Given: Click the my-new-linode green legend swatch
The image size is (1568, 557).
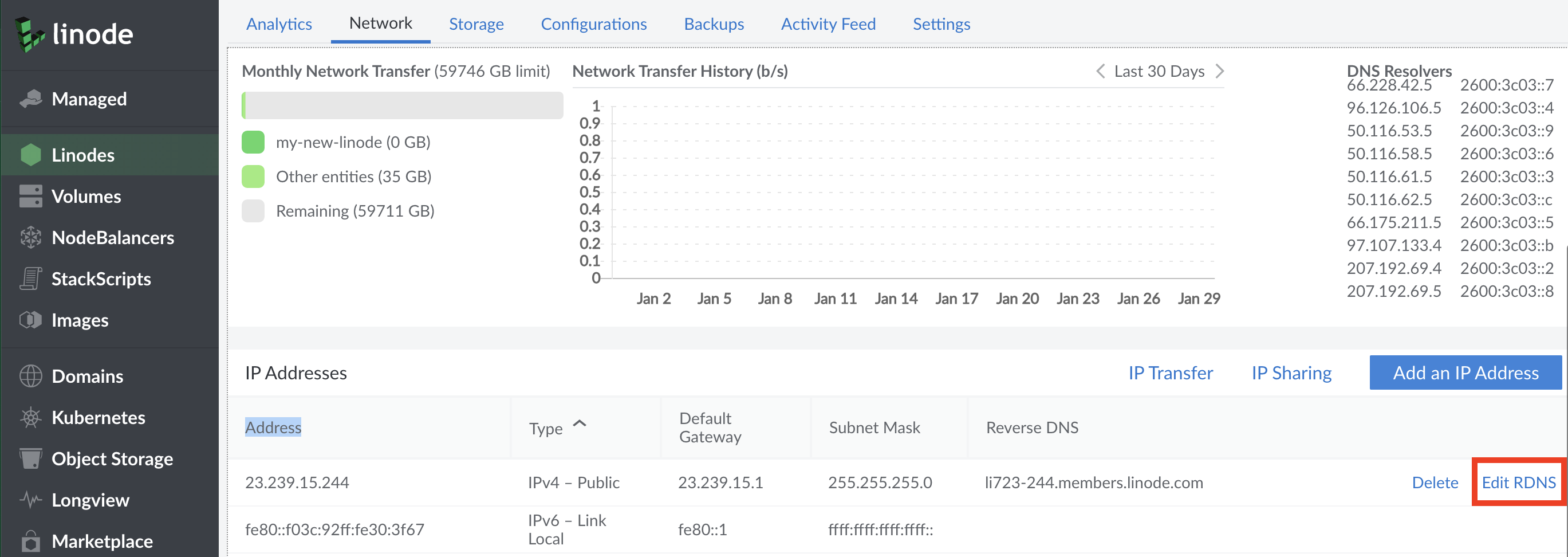Looking at the screenshot, I should 253,142.
